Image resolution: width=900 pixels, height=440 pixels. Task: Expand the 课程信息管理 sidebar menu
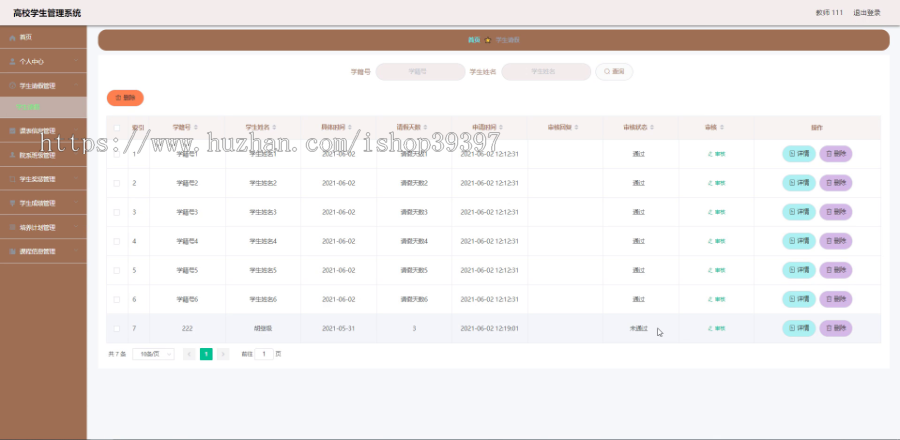43,251
